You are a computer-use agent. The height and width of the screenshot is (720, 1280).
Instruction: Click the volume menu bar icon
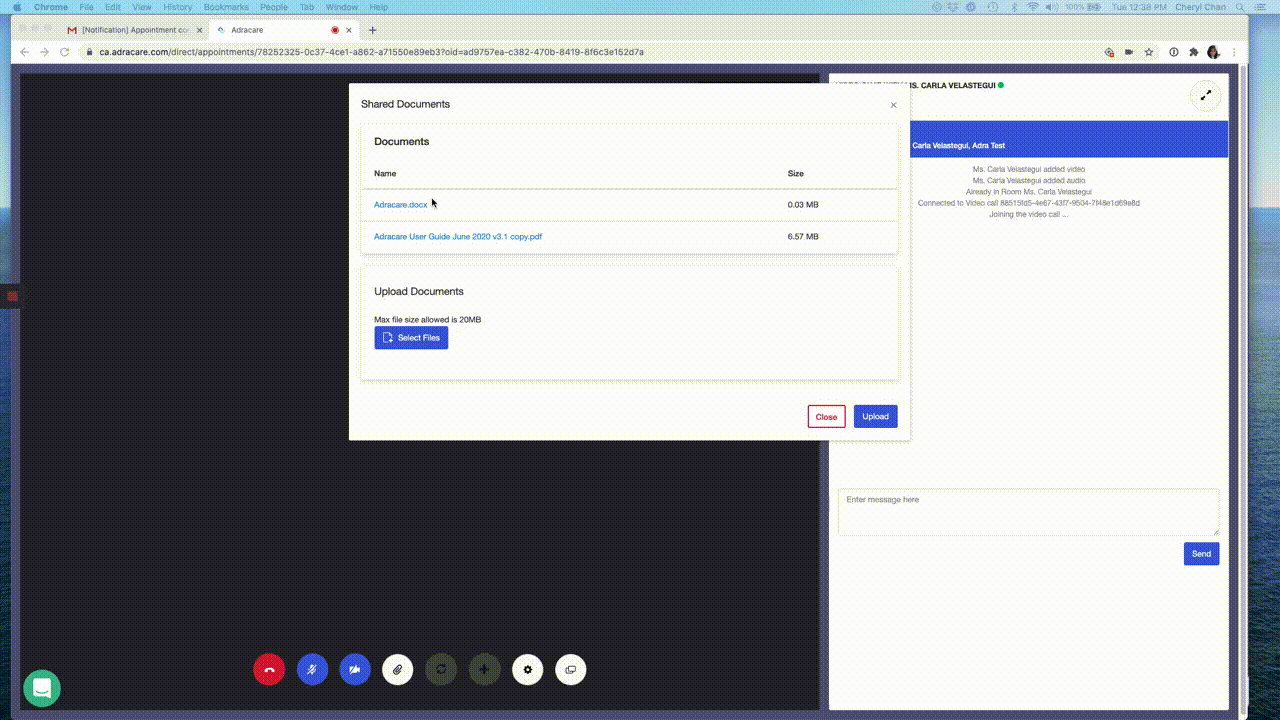tap(1052, 7)
